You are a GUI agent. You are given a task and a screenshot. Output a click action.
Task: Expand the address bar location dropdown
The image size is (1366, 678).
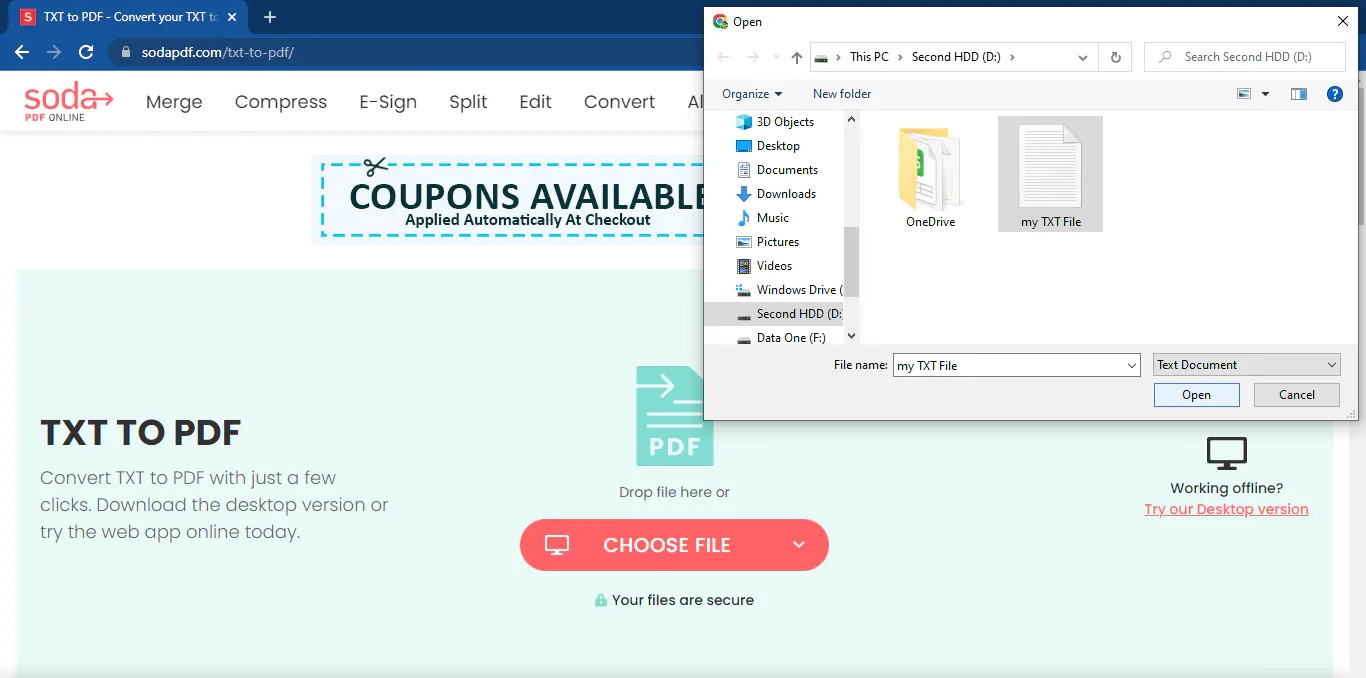coord(1082,57)
